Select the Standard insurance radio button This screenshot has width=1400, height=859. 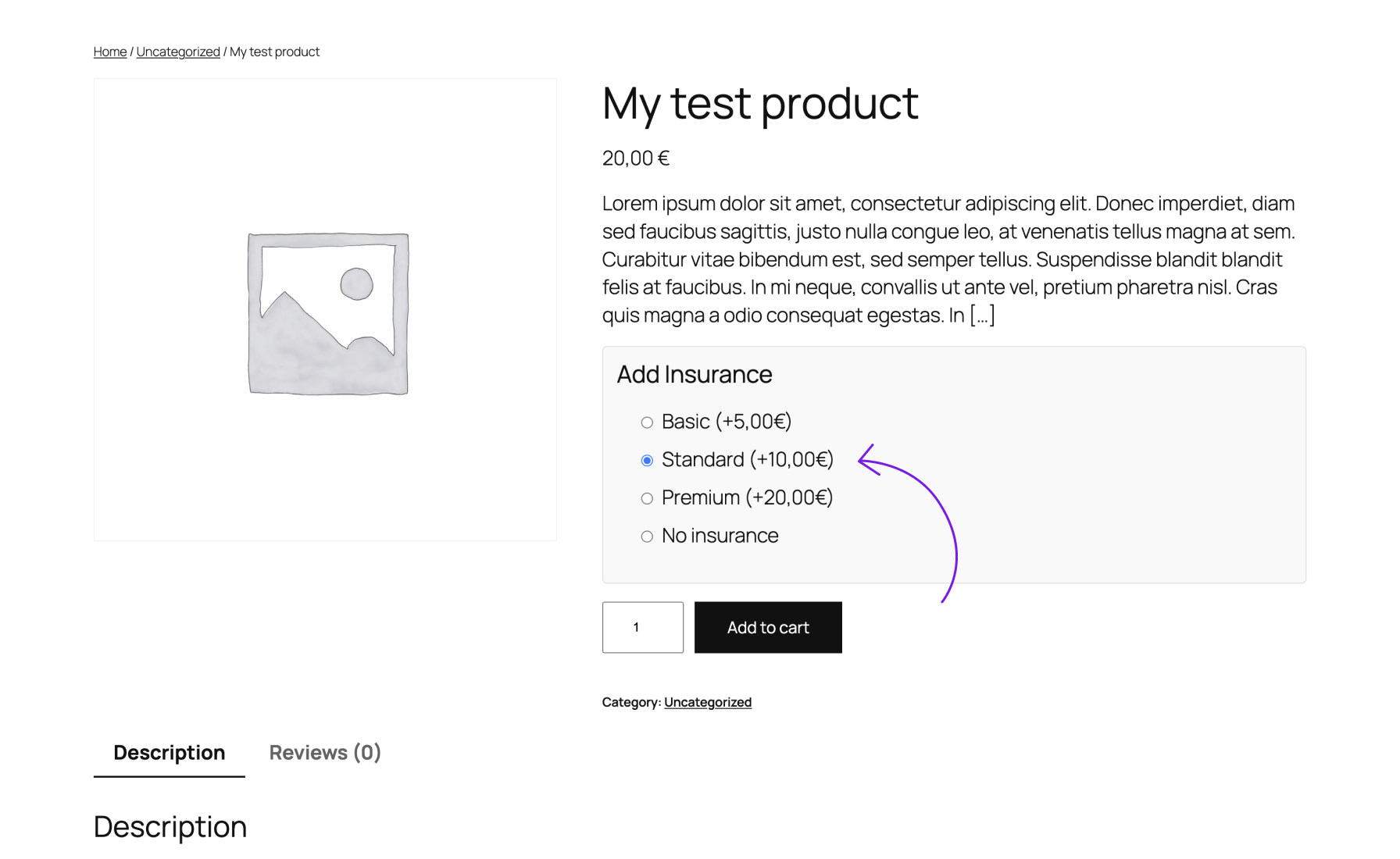pyautogui.click(x=646, y=460)
